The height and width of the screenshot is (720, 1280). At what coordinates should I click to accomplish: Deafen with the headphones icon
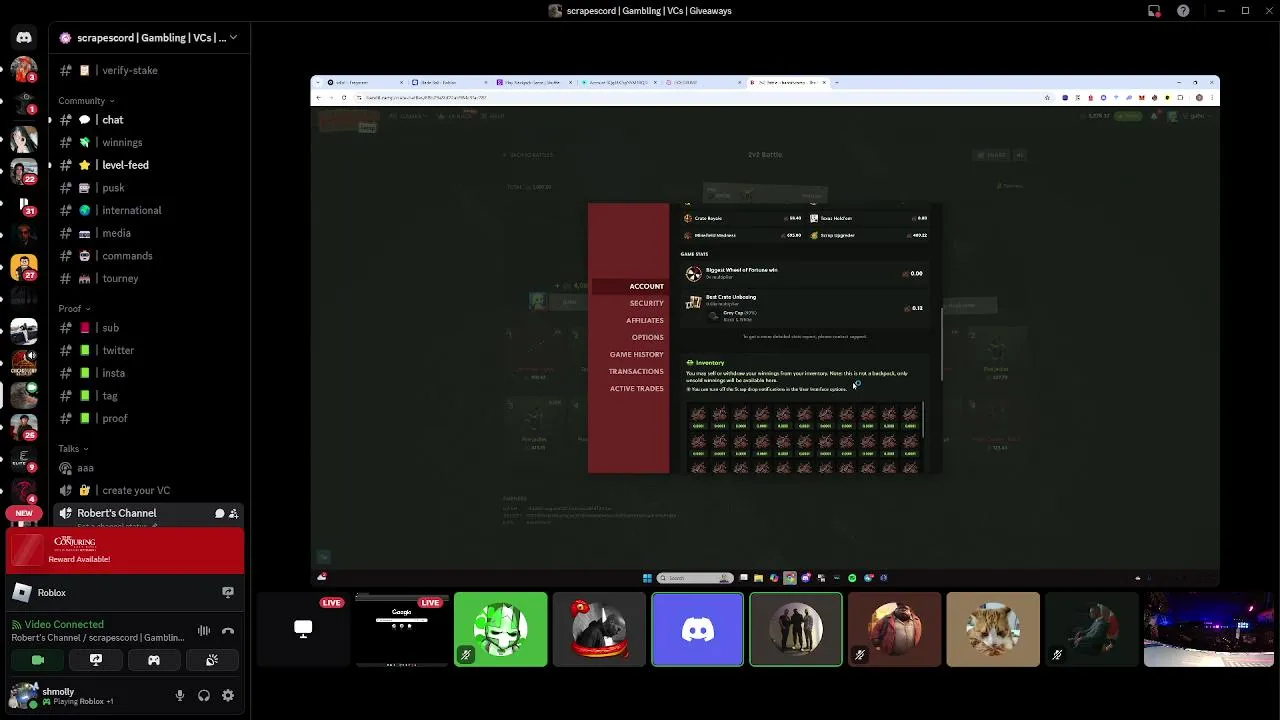pyautogui.click(x=204, y=695)
